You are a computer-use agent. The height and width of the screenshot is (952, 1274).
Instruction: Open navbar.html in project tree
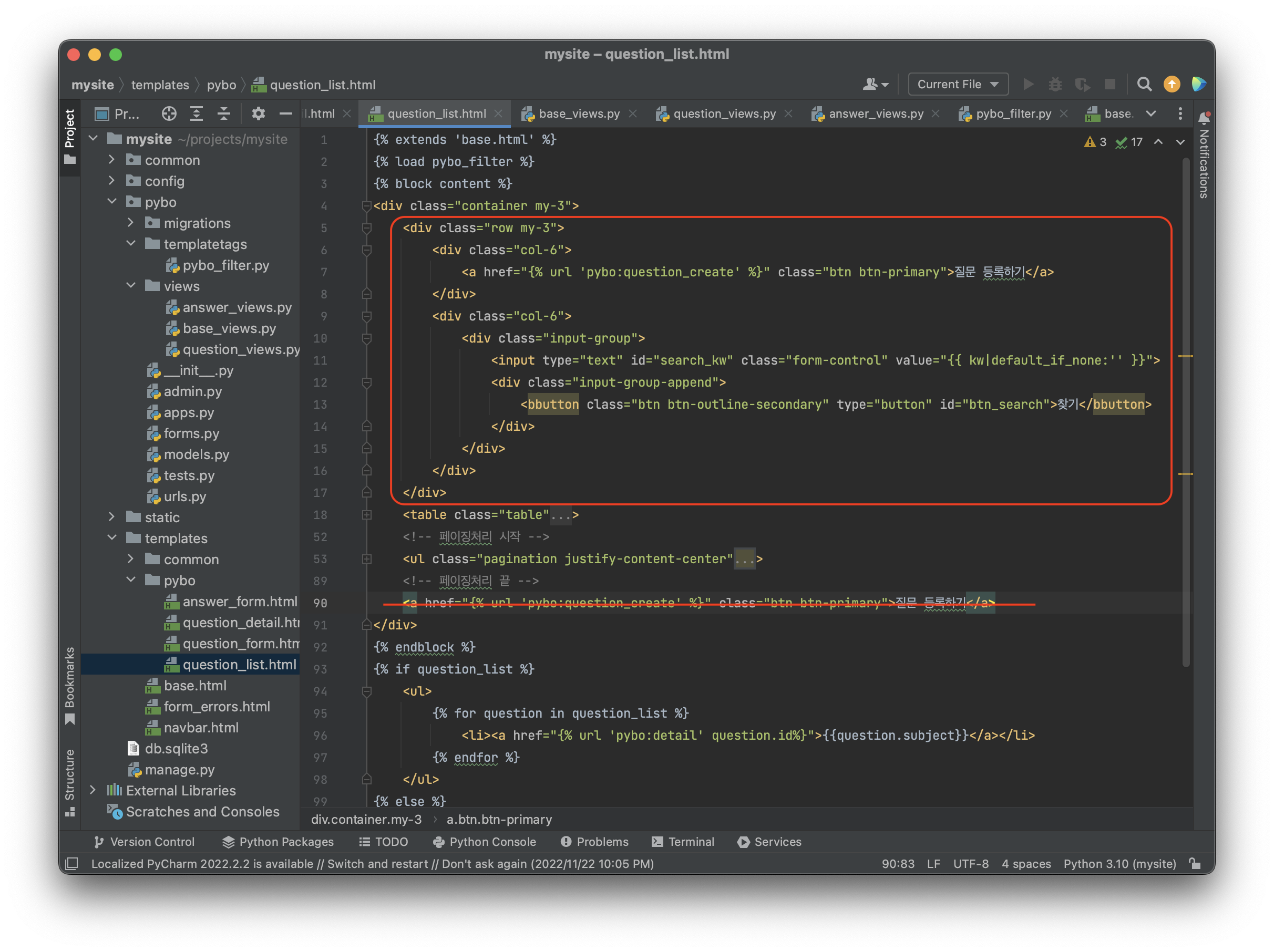[x=200, y=728]
